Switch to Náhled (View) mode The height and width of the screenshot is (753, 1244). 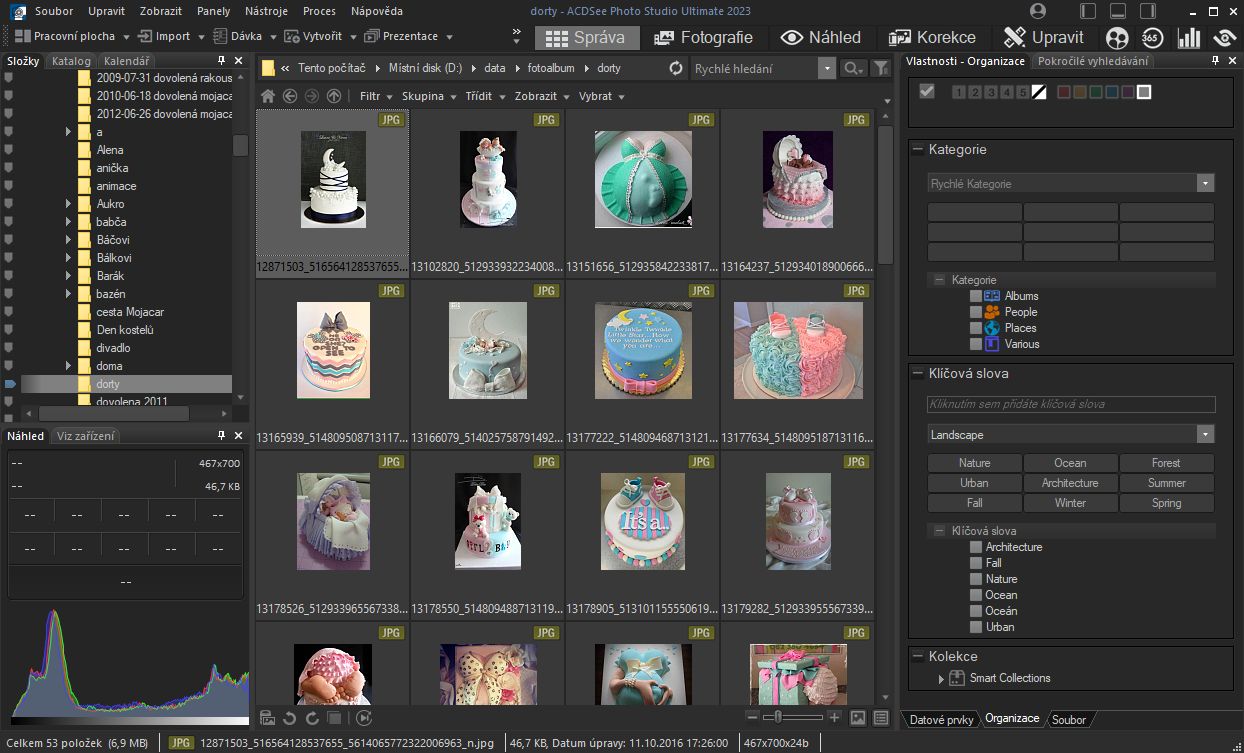[821, 37]
